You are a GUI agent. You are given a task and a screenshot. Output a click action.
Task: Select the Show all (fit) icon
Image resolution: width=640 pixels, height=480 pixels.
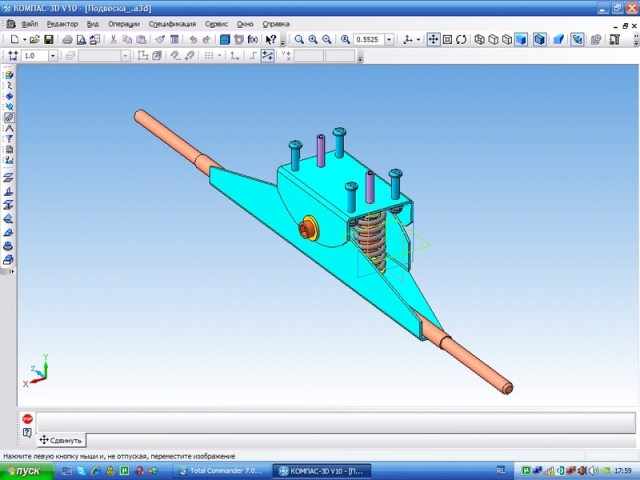click(x=448, y=40)
